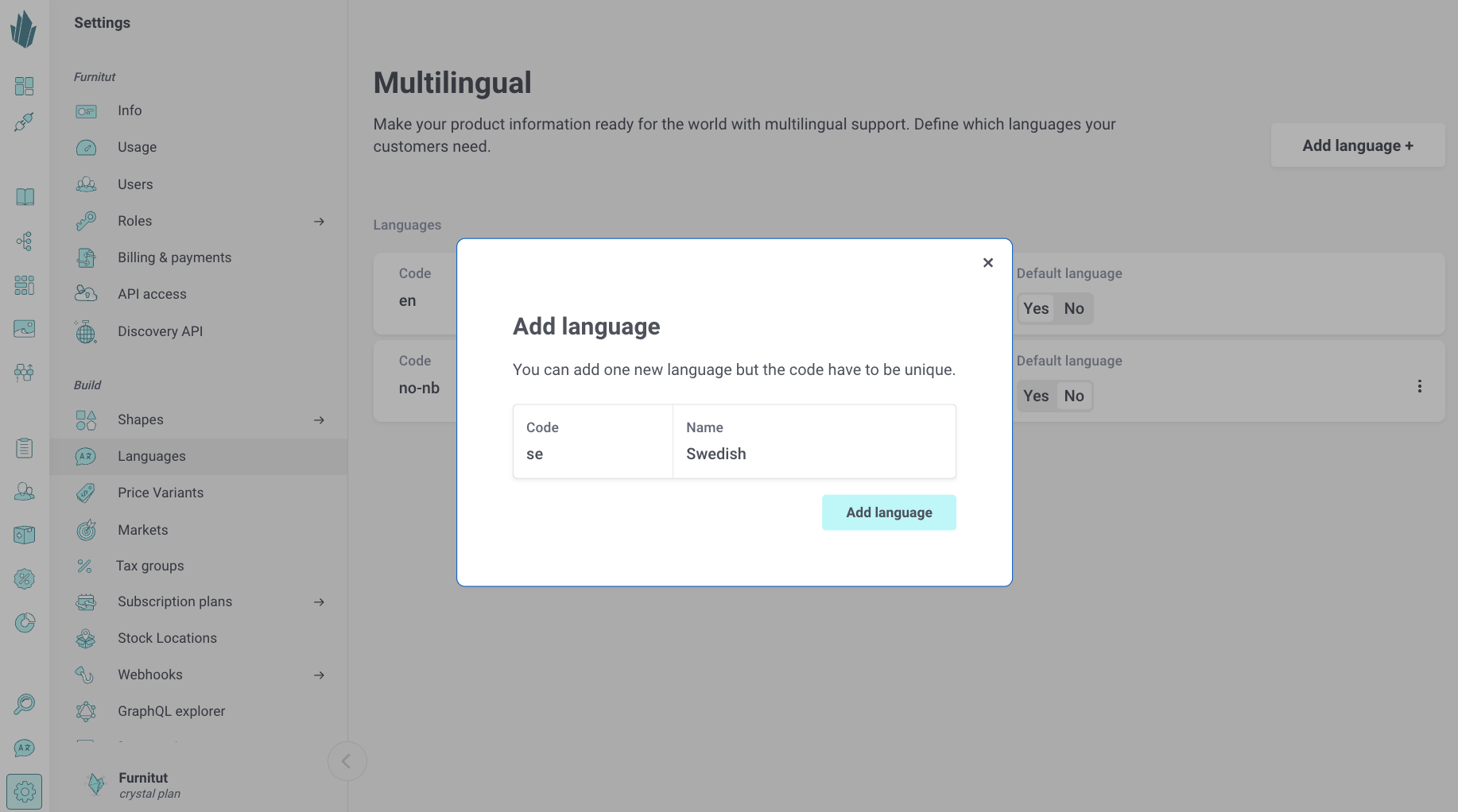1458x812 pixels.
Task: Click the Code input field containing 'se'
Action: (x=592, y=454)
